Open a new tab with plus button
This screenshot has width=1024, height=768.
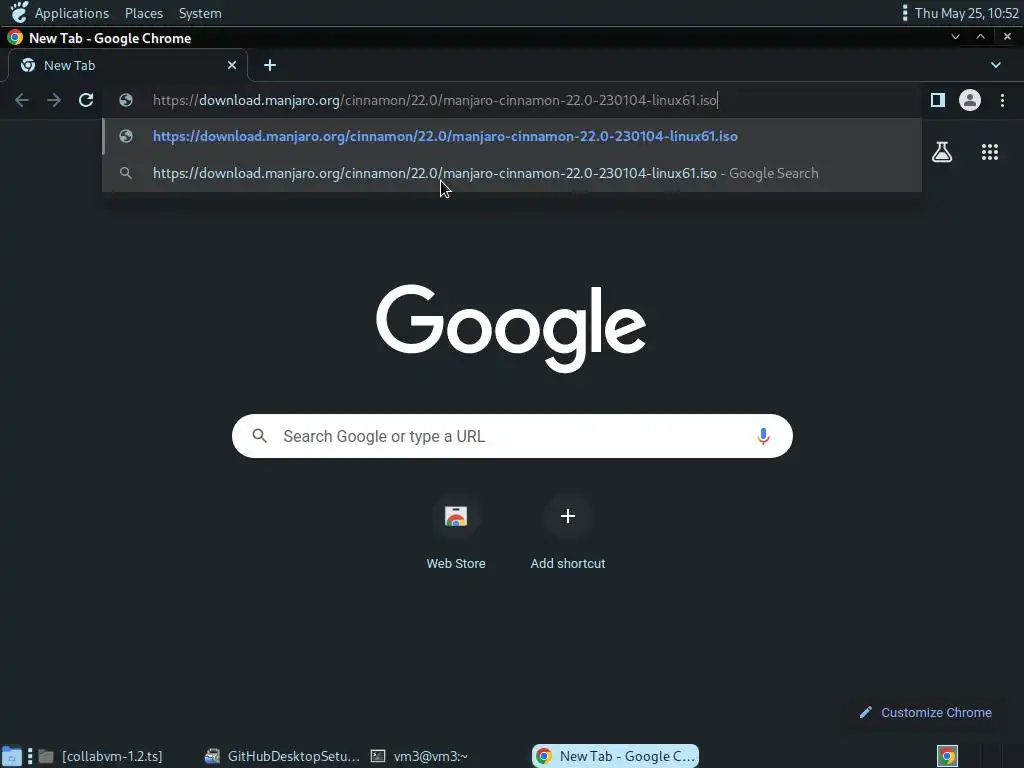point(270,65)
